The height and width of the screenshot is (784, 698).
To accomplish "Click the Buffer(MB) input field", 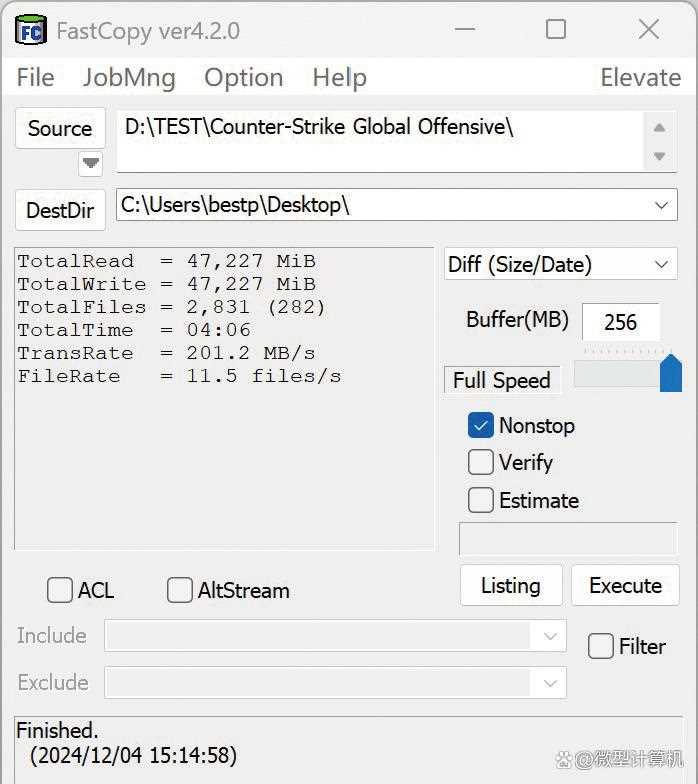I will [x=620, y=322].
